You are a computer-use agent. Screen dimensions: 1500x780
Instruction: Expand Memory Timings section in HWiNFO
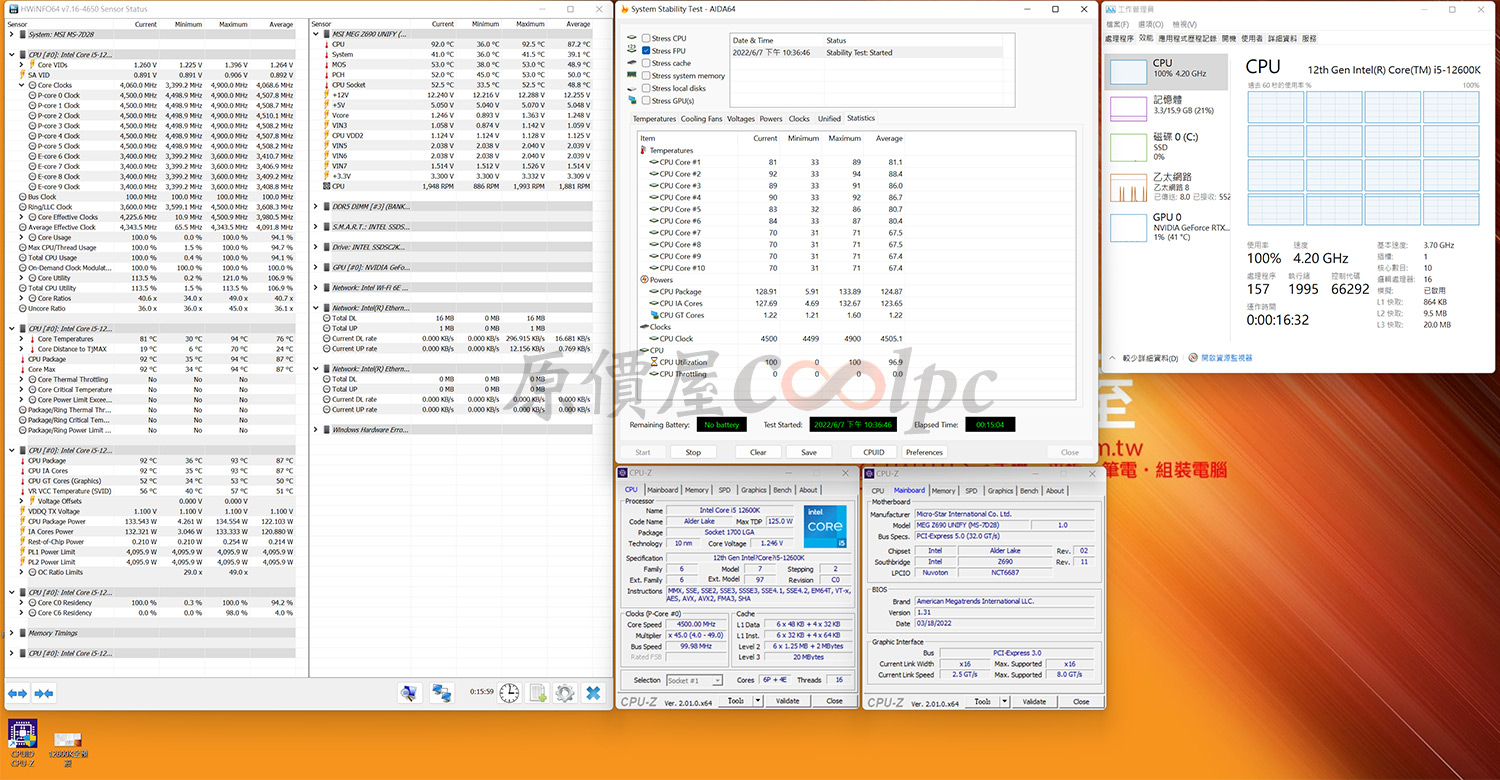click(11, 633)
